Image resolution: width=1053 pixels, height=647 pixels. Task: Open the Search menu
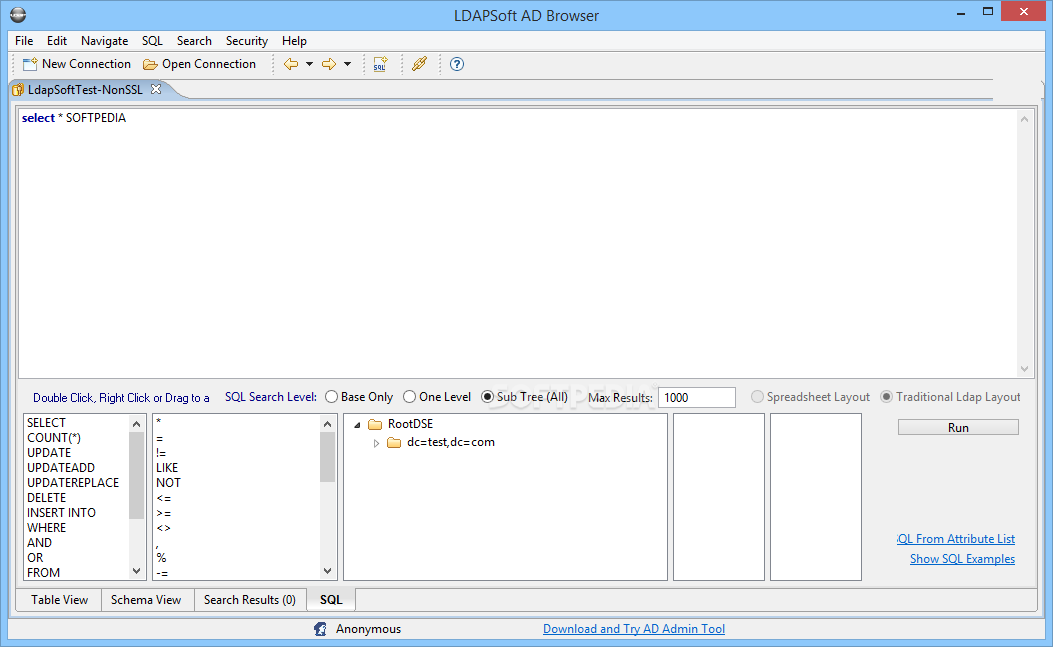194,41
